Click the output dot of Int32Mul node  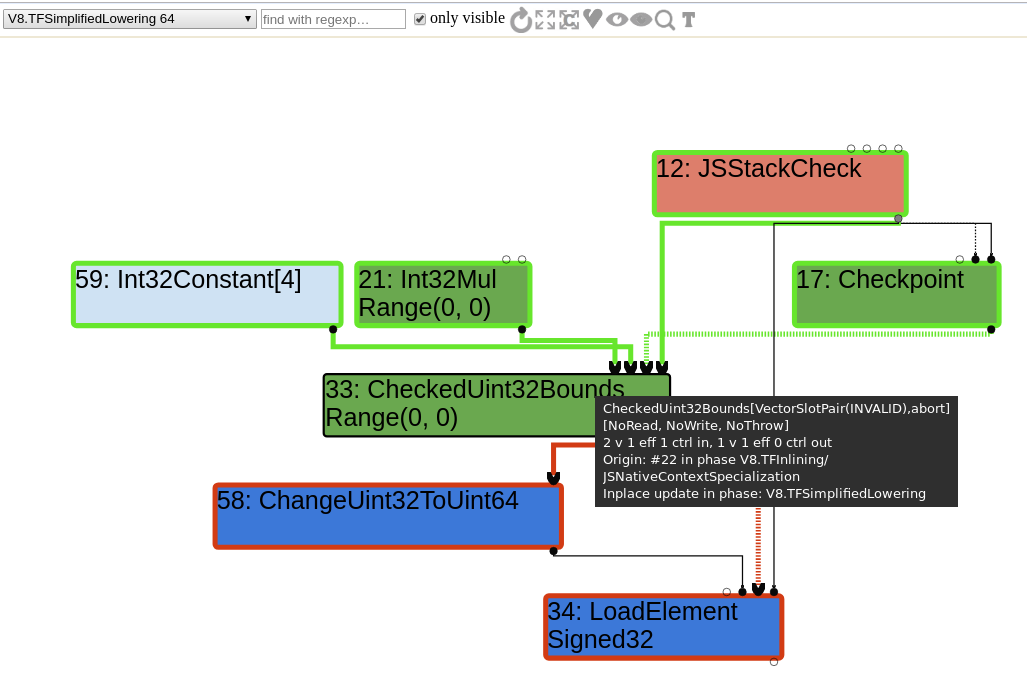(521, 329)
